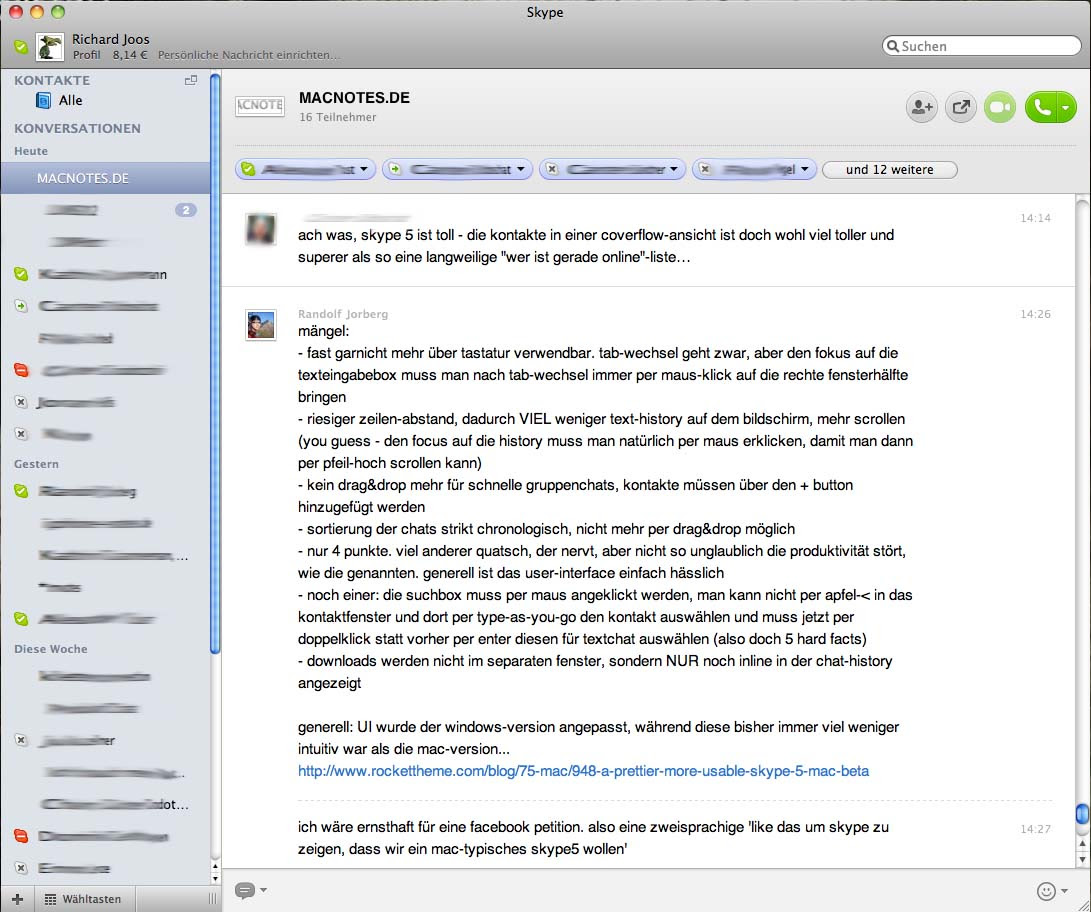The height and width of the screenshot is (912, 1091).
Task: Click 'Persönliche Nachricht einrichten…' field
Action: (x=249, y=55)
